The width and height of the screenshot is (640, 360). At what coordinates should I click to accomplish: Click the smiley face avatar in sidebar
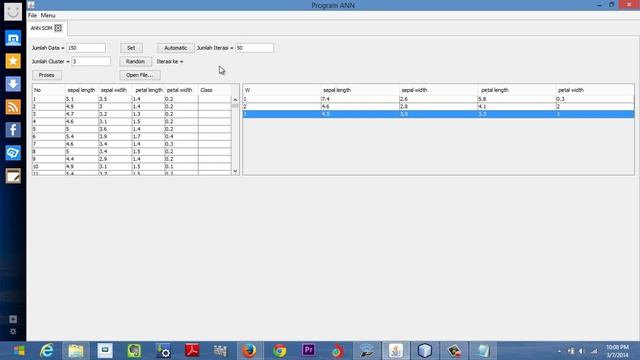tap(13, 11)
